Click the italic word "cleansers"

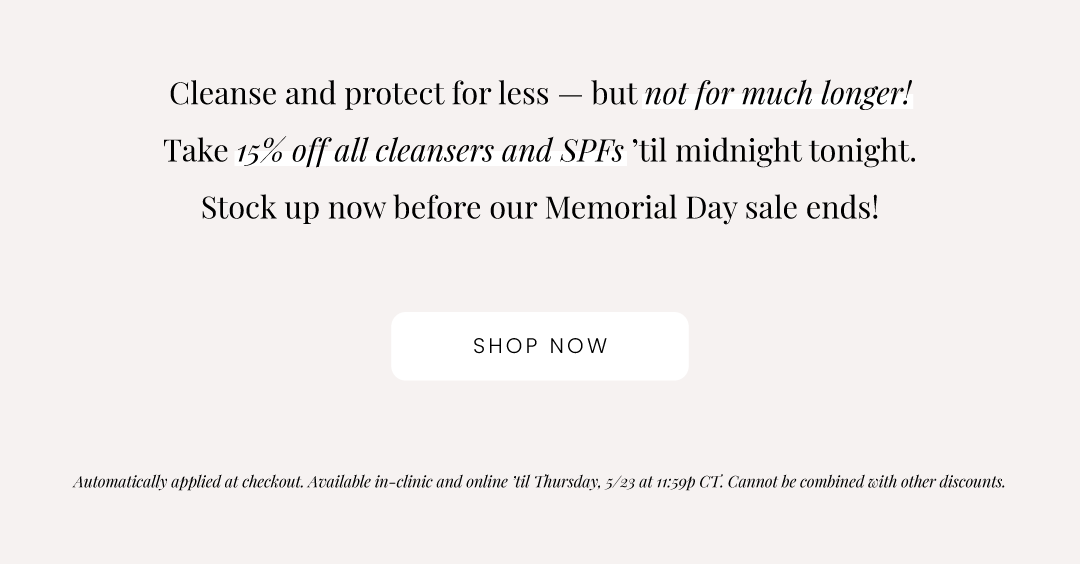coord(434,151)
